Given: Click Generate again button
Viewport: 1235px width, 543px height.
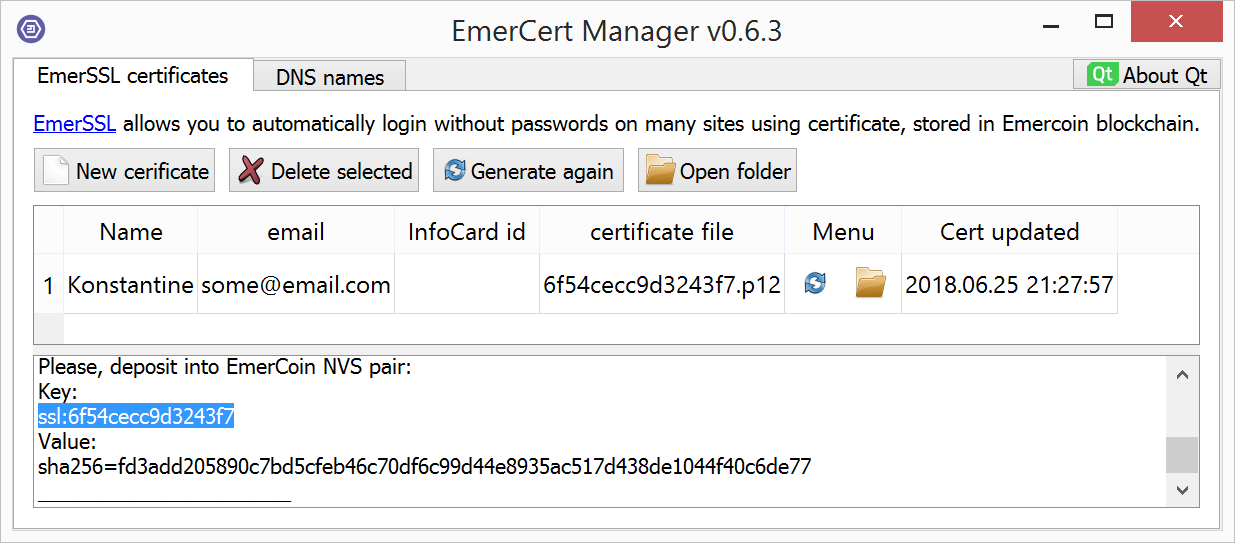Looking at the screenshot, I should (x=529, y=171).
